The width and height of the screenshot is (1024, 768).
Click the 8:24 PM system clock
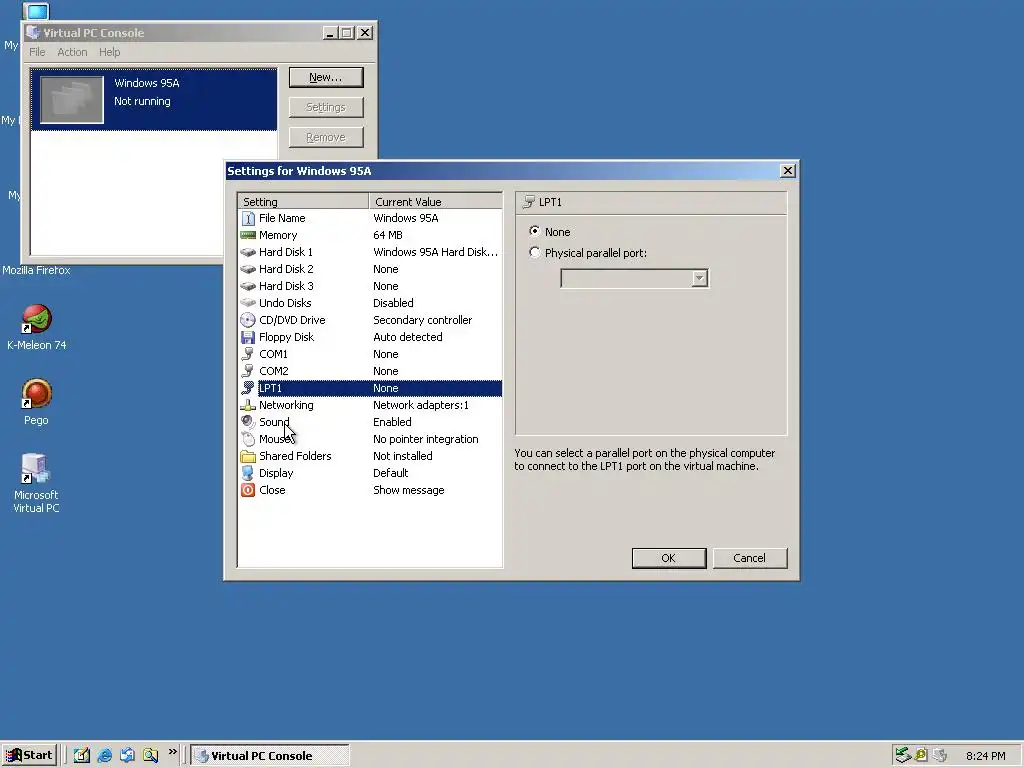point(985,756)
